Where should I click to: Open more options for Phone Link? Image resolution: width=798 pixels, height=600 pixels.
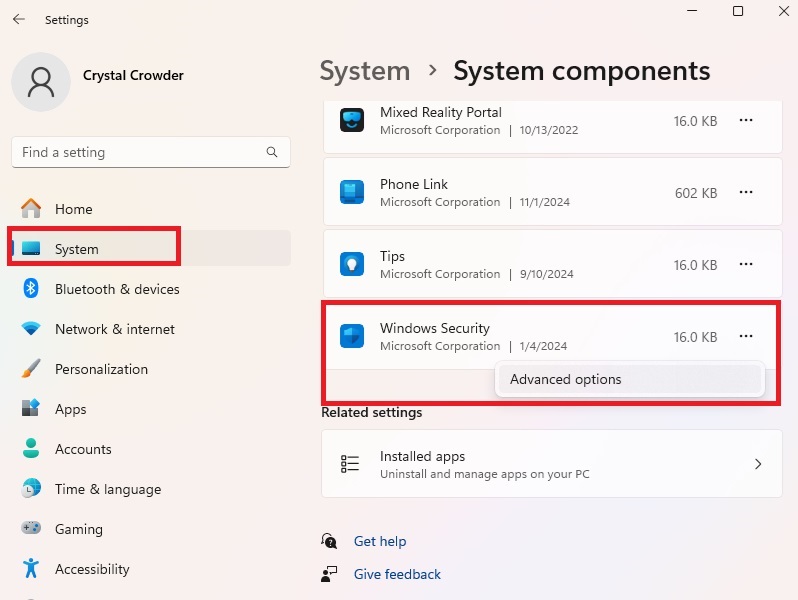[x=746, y=192]
